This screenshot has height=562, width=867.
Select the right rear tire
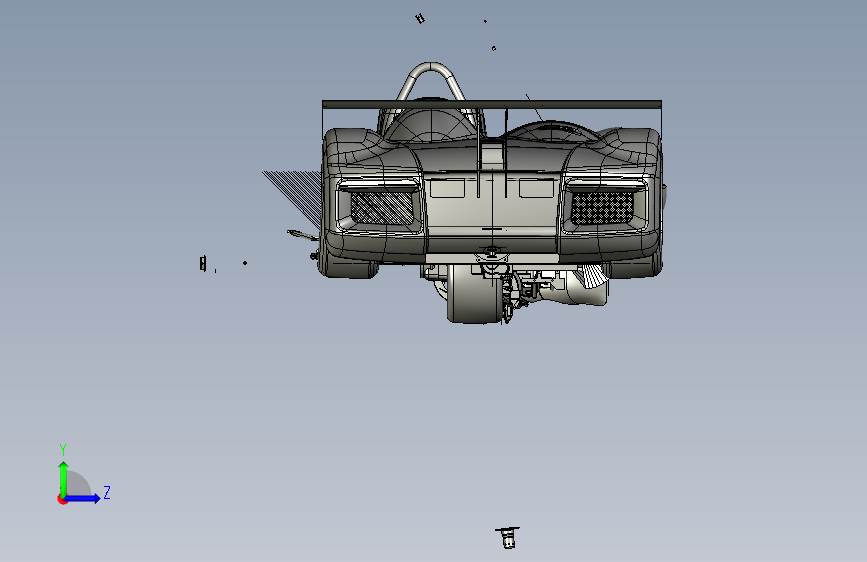(x=635, y=268)
